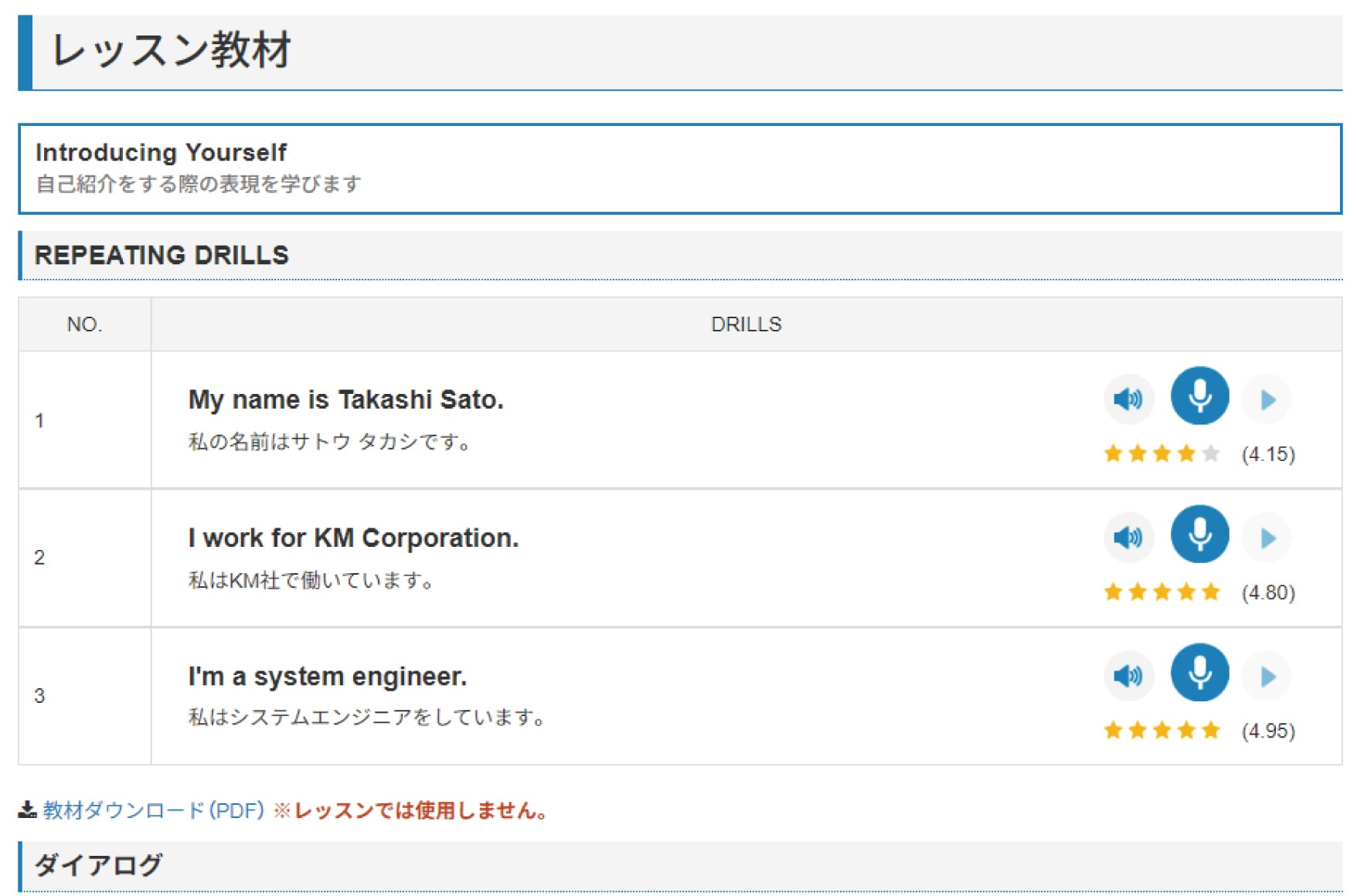Click the score (4.15)

click(1268, 454)
